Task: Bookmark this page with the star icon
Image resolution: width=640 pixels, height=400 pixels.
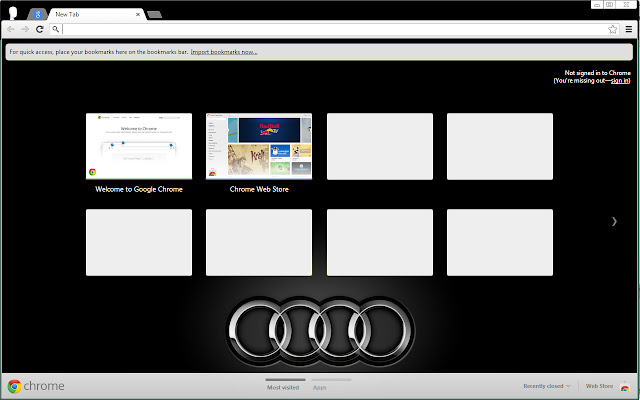Action: pos(612,29)
